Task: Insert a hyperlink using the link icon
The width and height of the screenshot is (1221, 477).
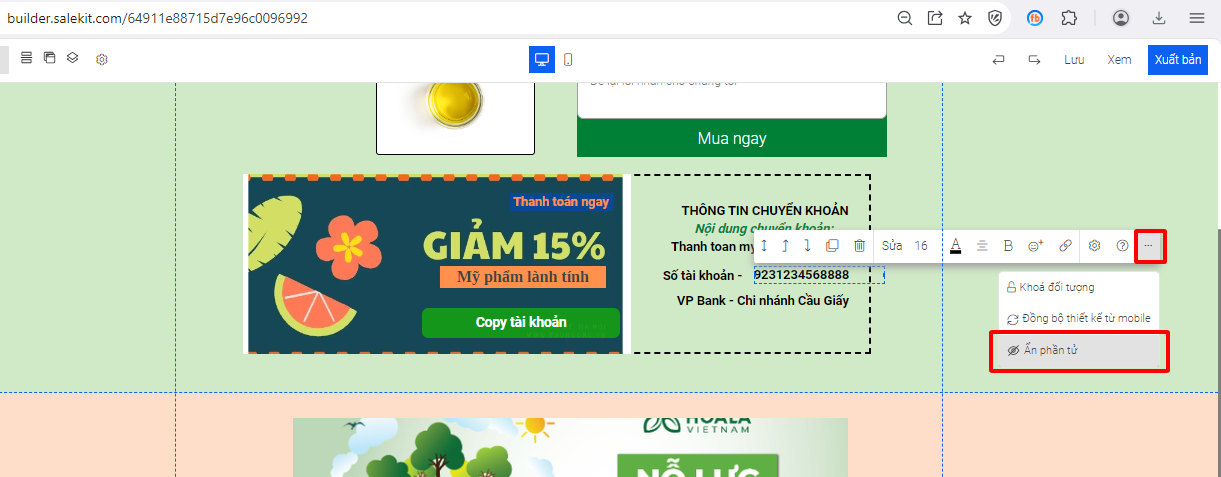Action: point(1065,245)
